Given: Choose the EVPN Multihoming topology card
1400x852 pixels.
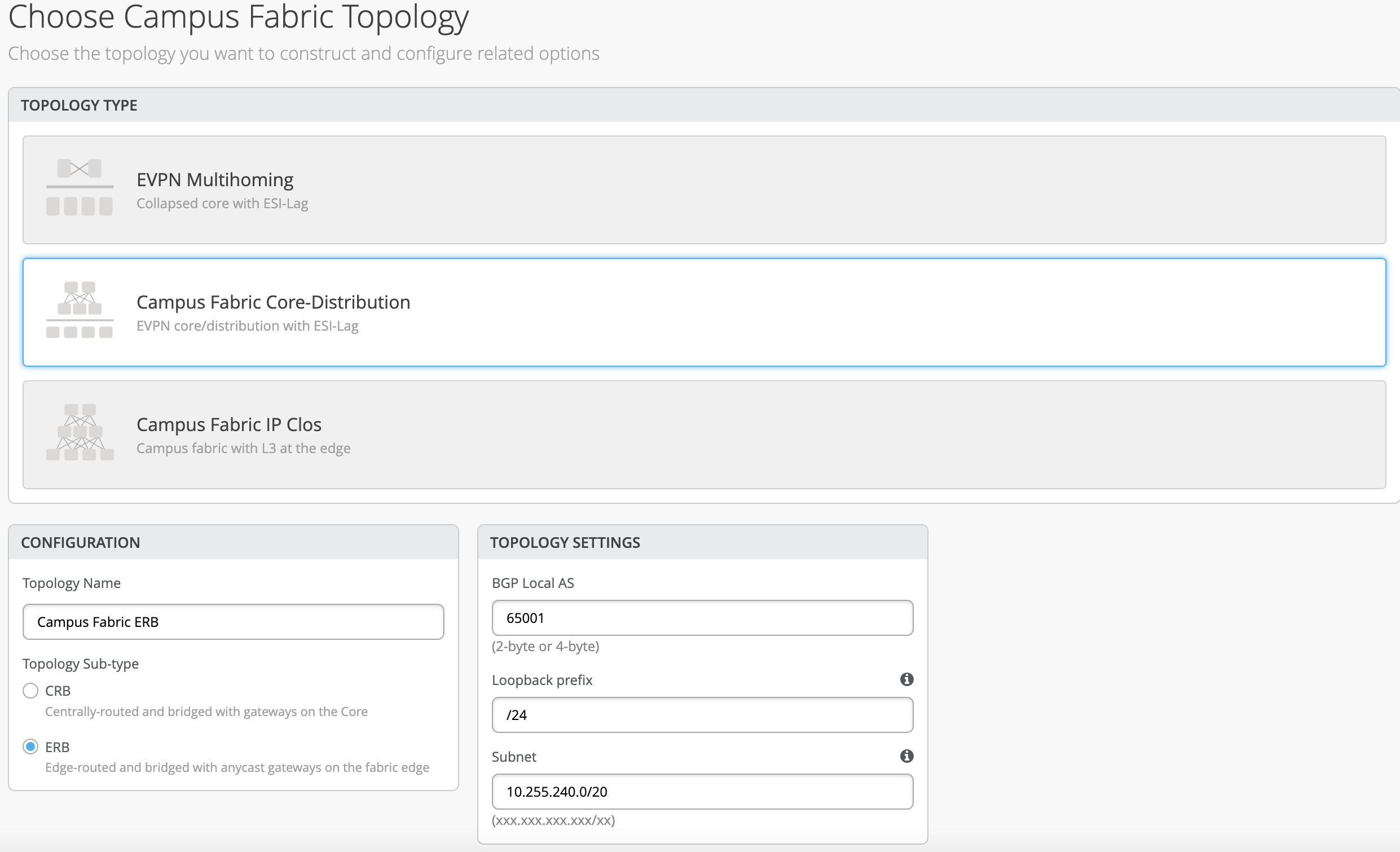Looking at the screenshot, I should (703, 190).
